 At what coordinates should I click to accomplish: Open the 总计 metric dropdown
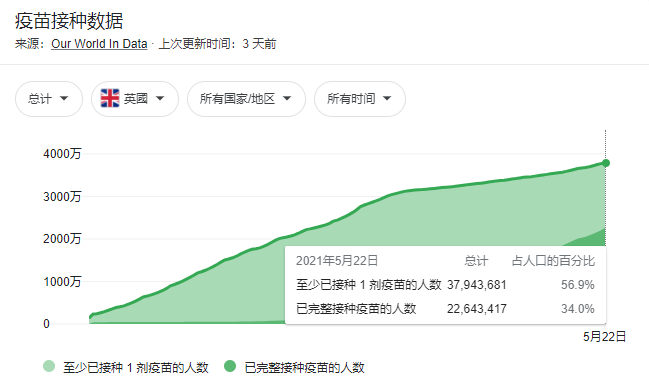click(49, 99)
